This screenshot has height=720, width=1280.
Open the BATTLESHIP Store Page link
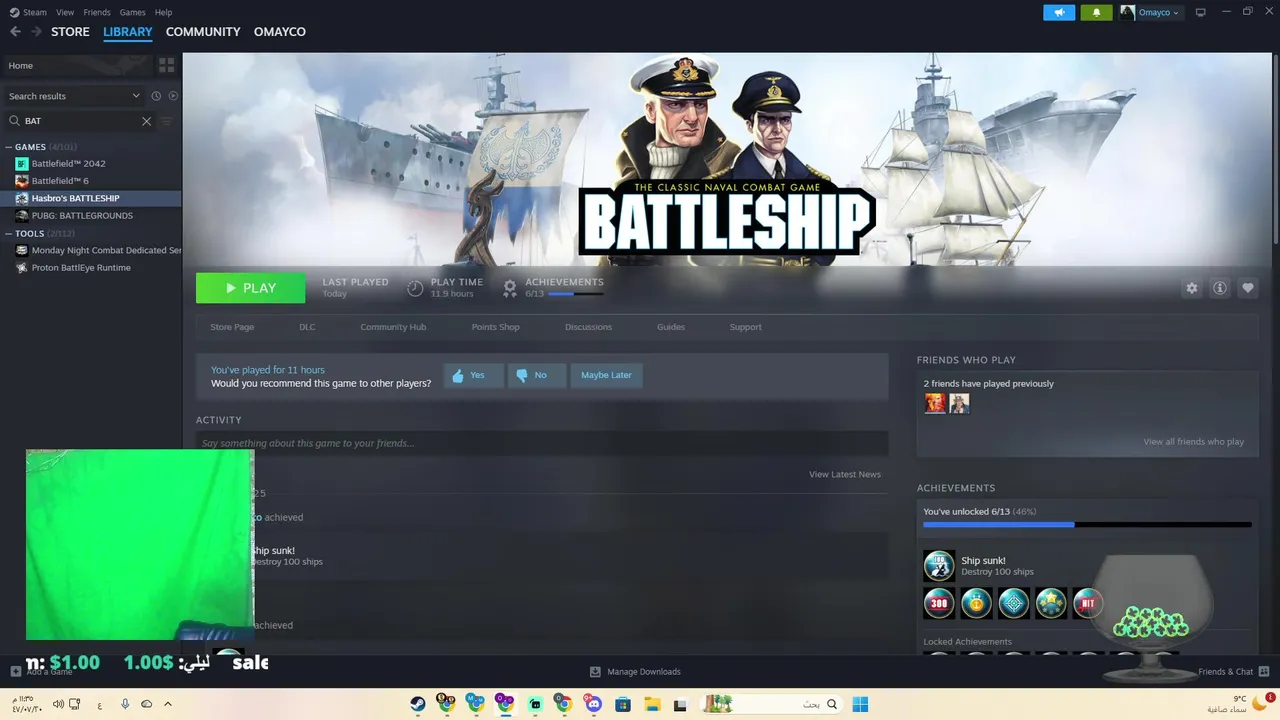click(232, 327)
